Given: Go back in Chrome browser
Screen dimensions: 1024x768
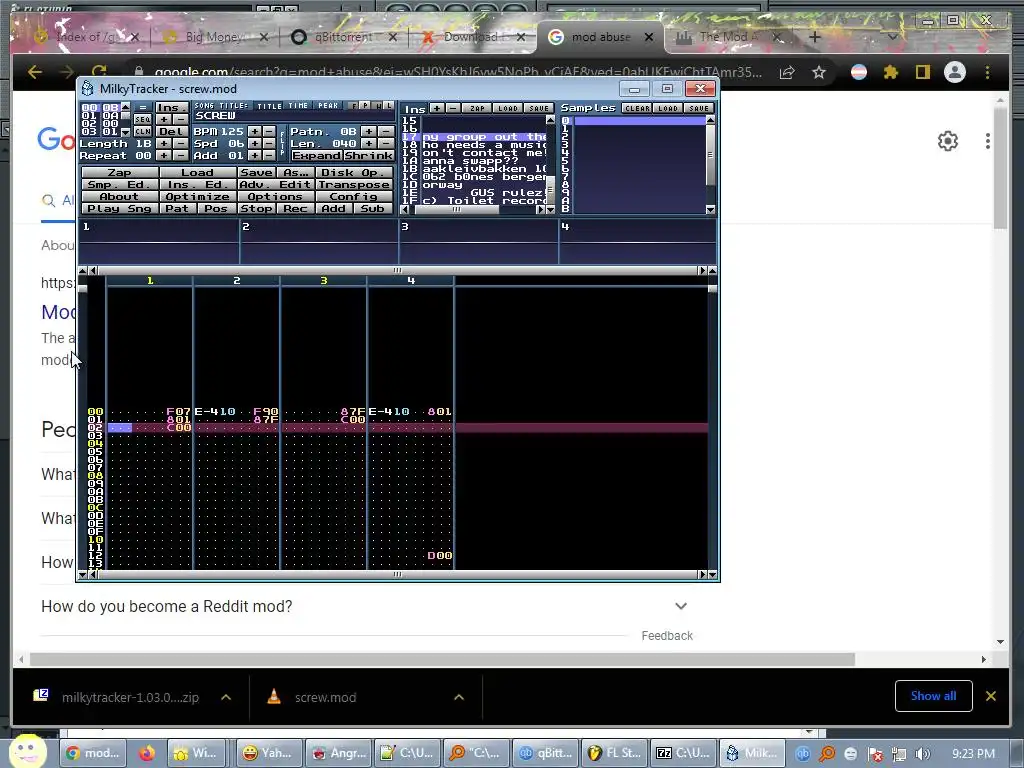Looking at the screenshot, I should click(35, 72).
